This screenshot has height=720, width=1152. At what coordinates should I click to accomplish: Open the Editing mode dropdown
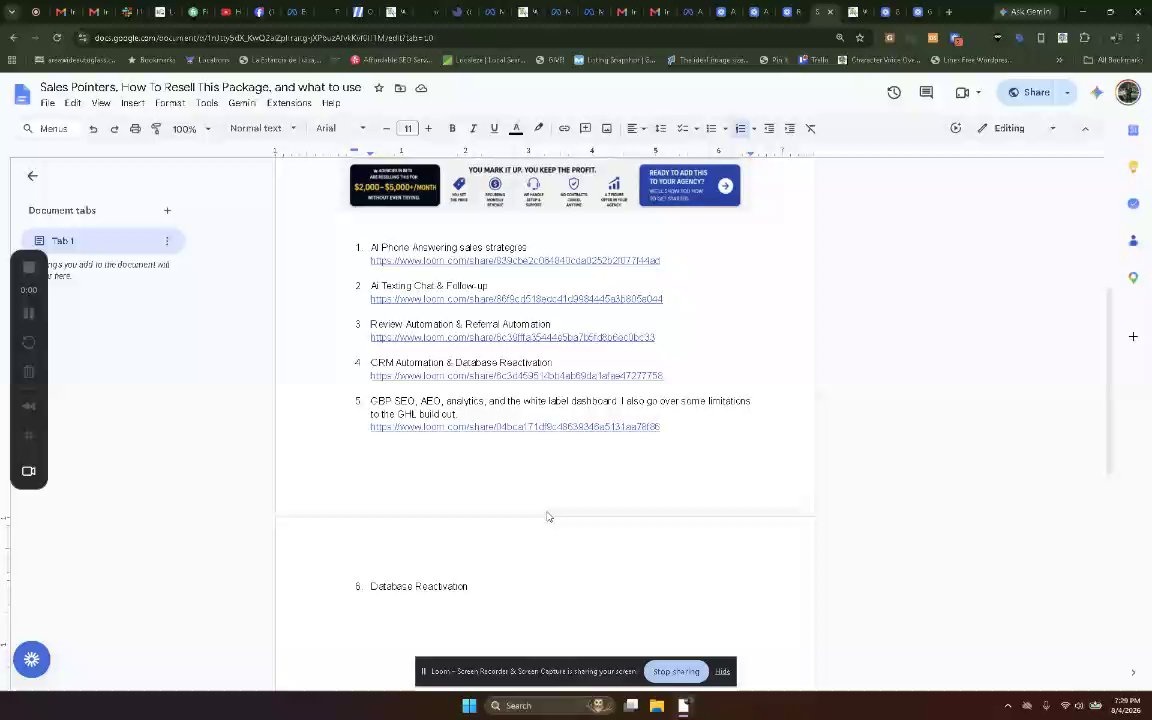pos(1016,128)
